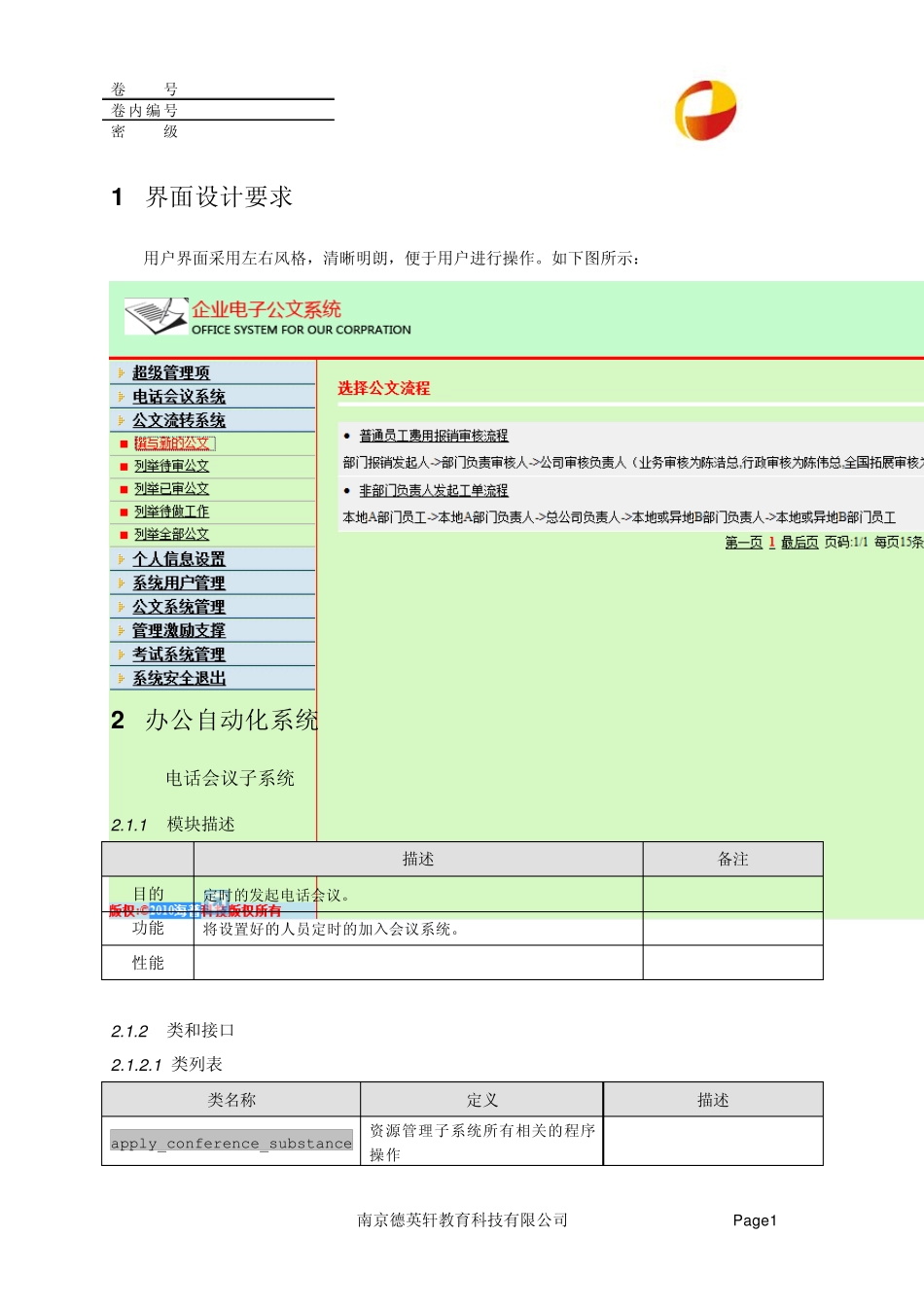Click the red bullet beside 列举待审公文

[x=124, y=467]
